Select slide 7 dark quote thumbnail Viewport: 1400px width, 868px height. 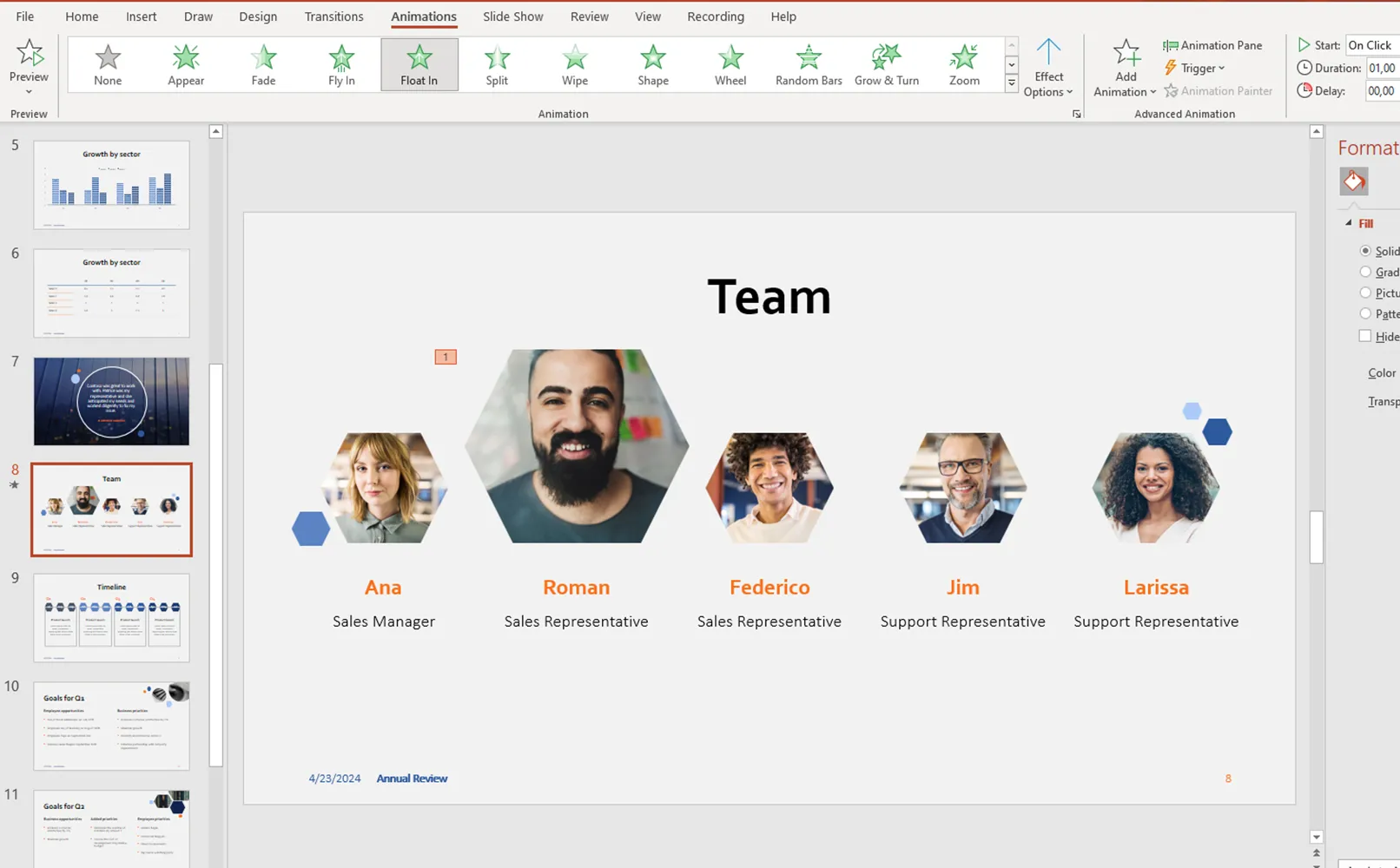point(111,402)
